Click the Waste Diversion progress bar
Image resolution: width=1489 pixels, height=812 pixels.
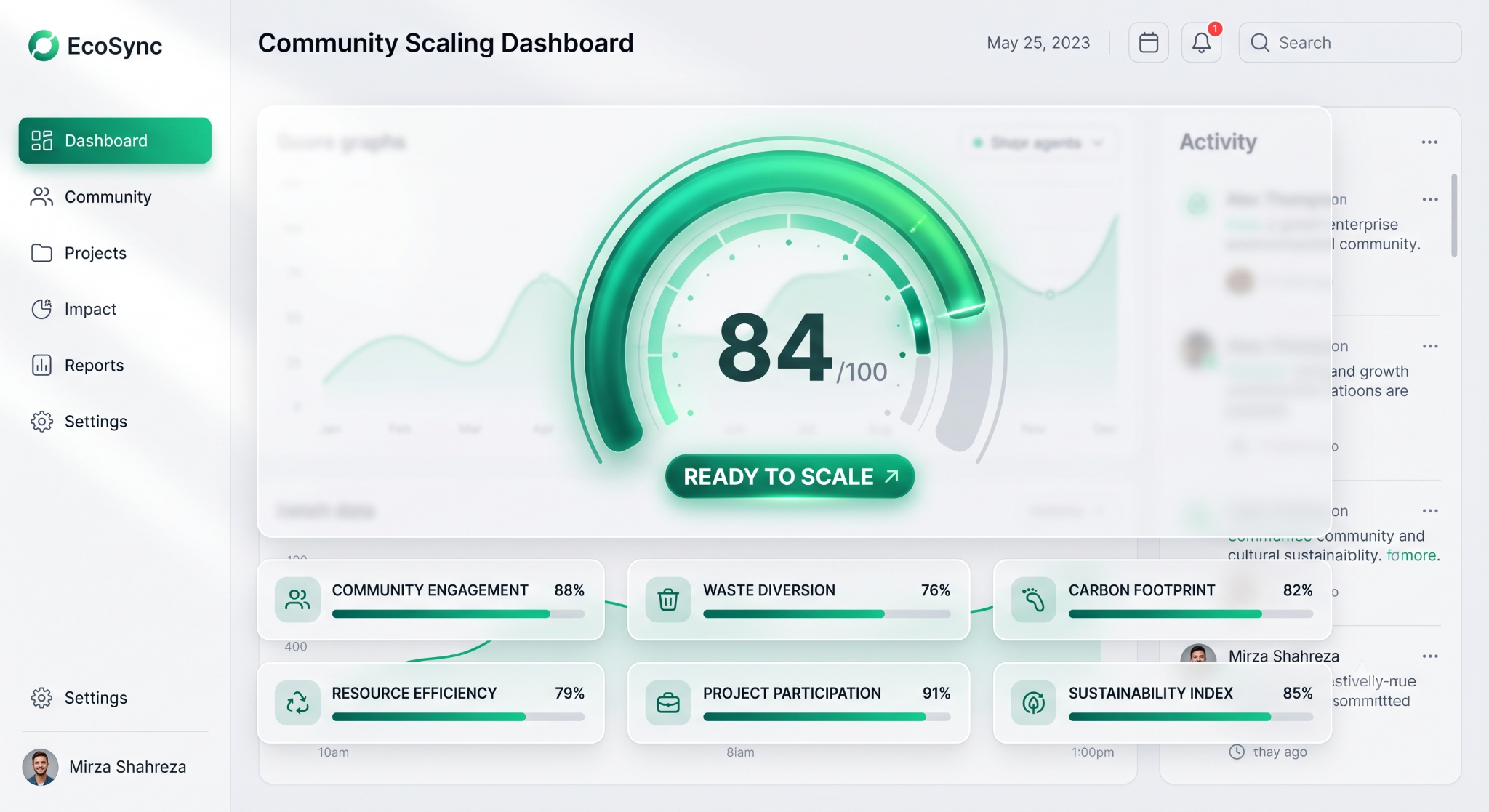point(827,614)
